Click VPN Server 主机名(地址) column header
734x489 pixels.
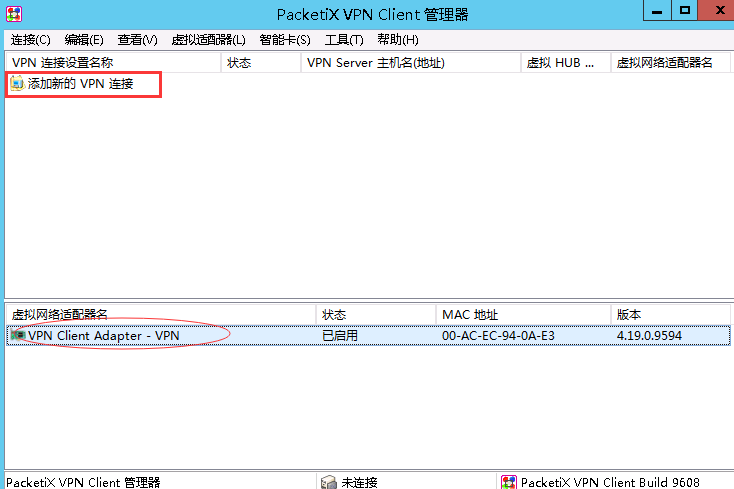[411, 63]
